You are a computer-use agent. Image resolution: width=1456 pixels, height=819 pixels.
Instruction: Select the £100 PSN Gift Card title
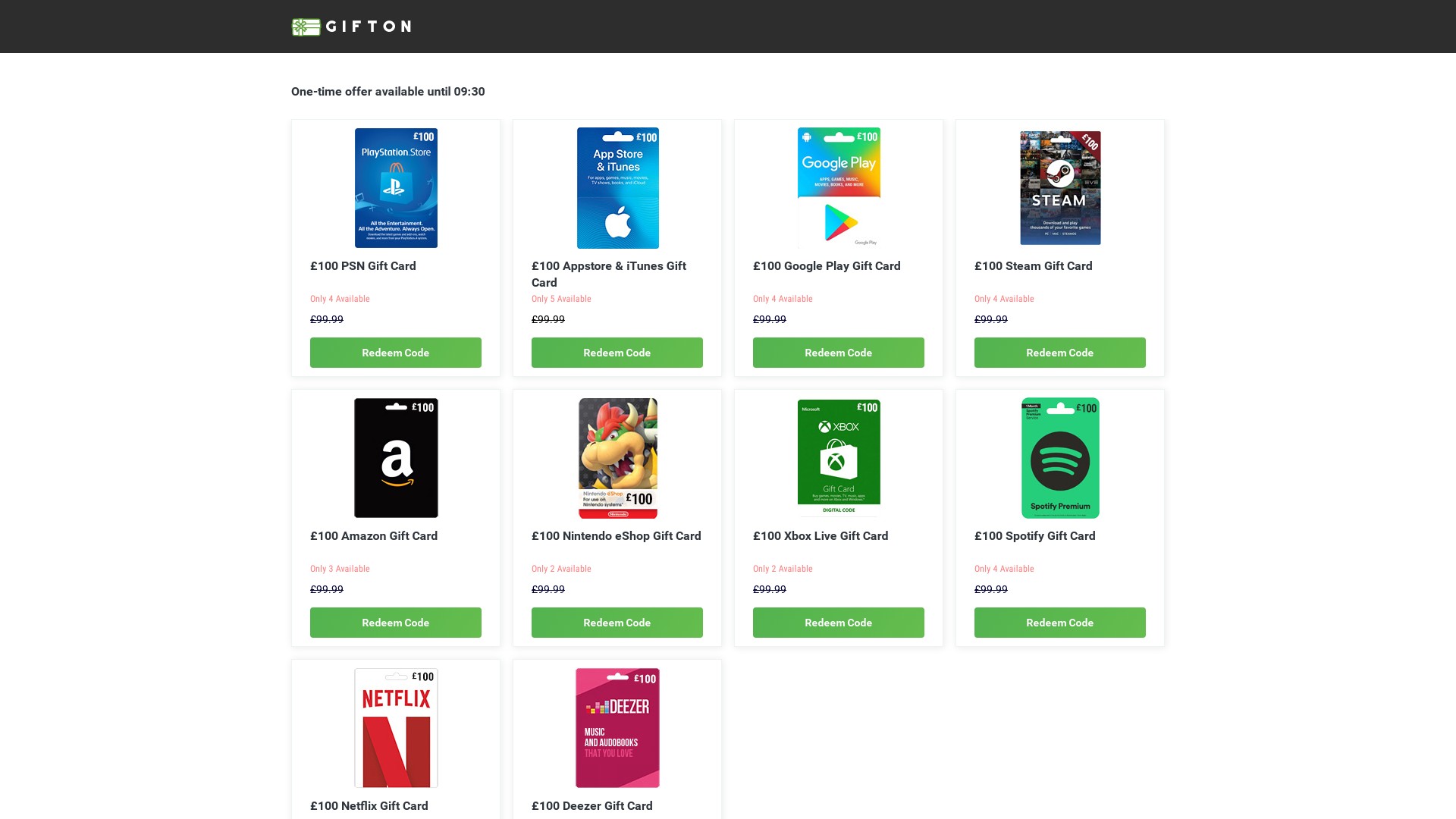pos(363,266)
